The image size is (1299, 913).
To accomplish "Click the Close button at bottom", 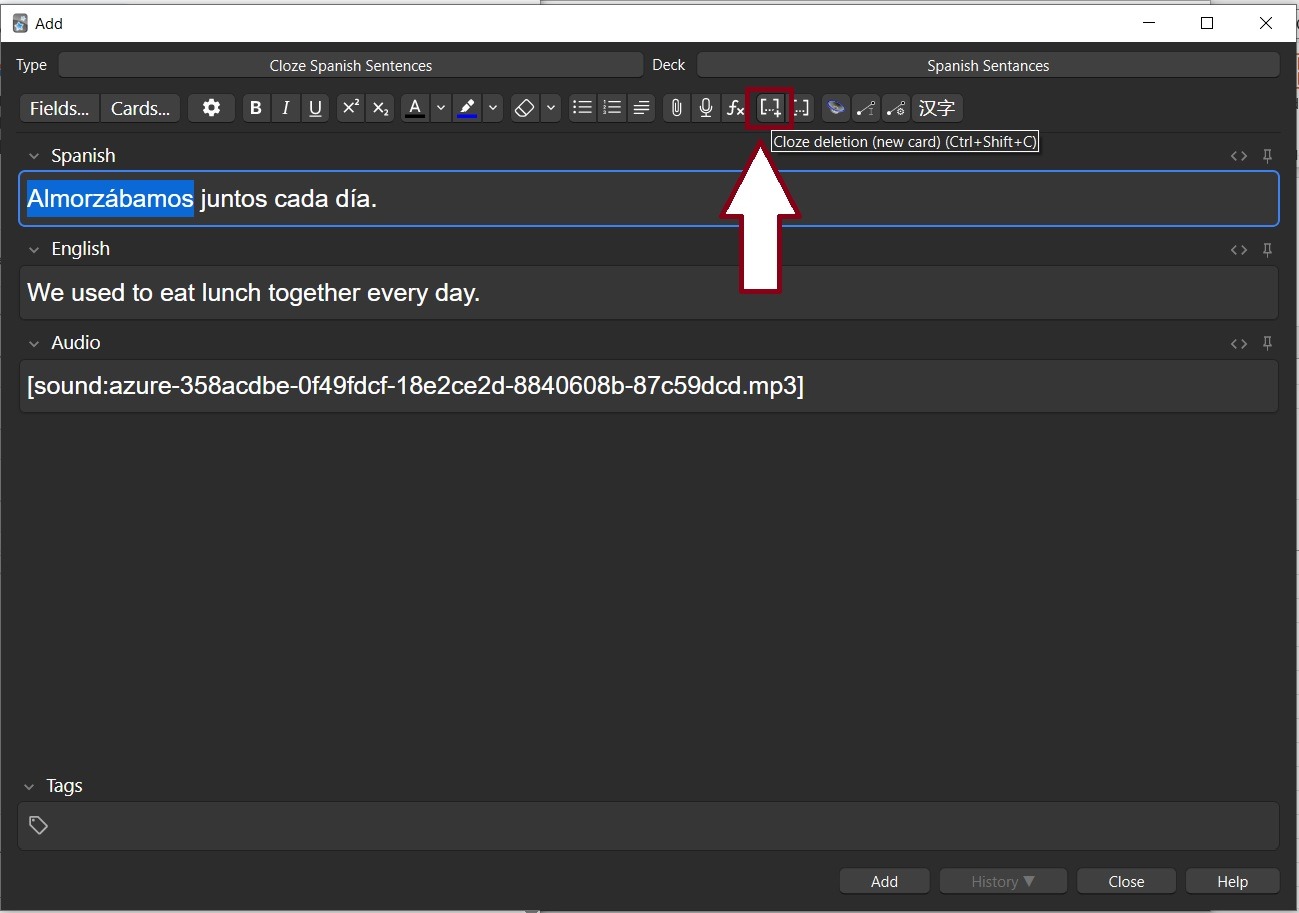I will (1126, 881).
